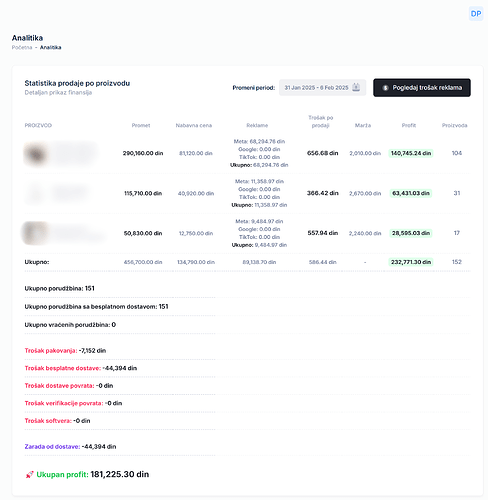Viewport: 488px width, 500px height.
Task: Sort by the Promet column header
Action: [x=141, y=125]
